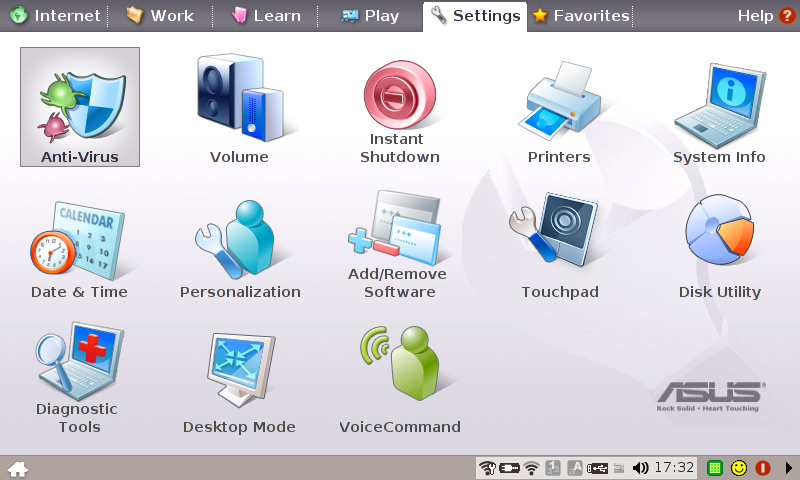Click the yellow smiley face icon
Screen dimensions: 800x480
point(739,468)
